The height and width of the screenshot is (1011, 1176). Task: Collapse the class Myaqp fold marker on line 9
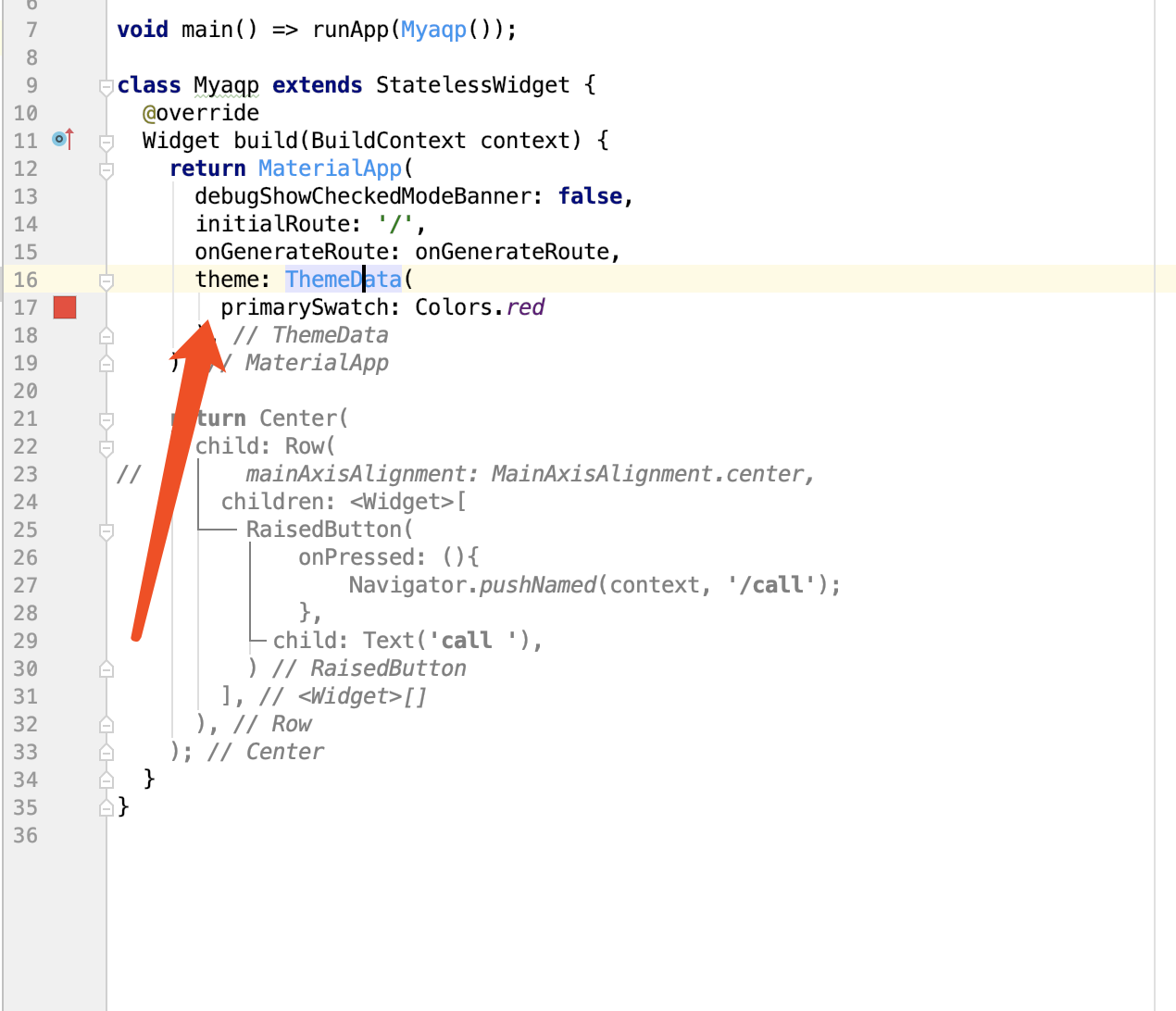pyautogui.click(x=106, y=87)
